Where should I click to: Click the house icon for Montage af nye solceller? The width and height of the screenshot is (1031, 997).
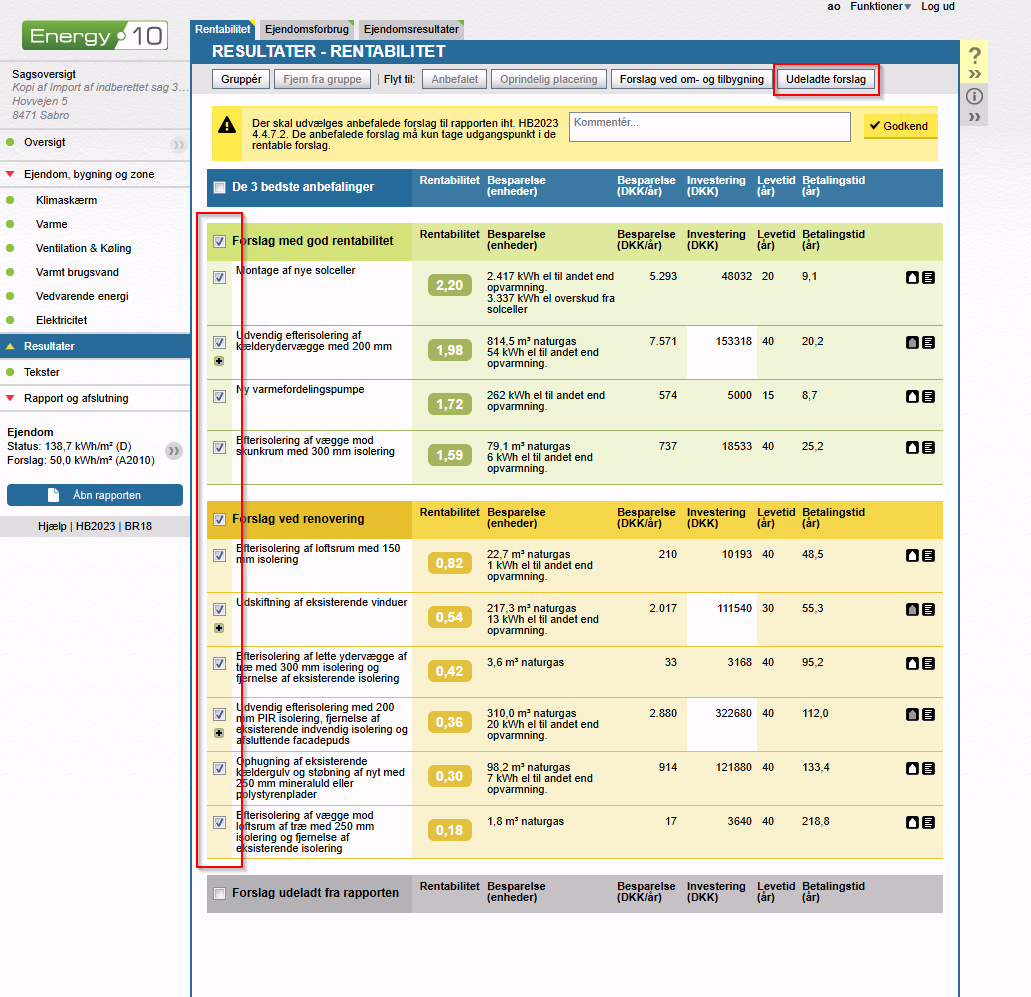click(912, 277)
